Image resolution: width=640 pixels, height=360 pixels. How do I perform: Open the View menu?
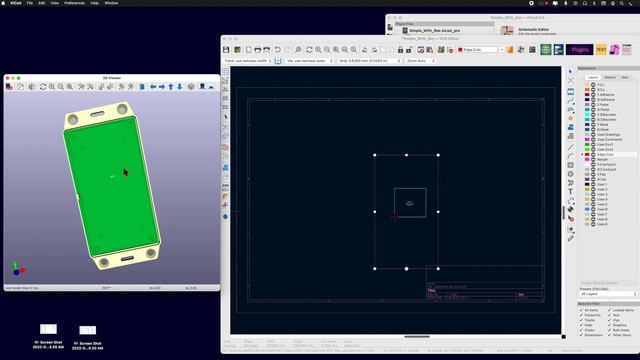[x=55, y=3]
